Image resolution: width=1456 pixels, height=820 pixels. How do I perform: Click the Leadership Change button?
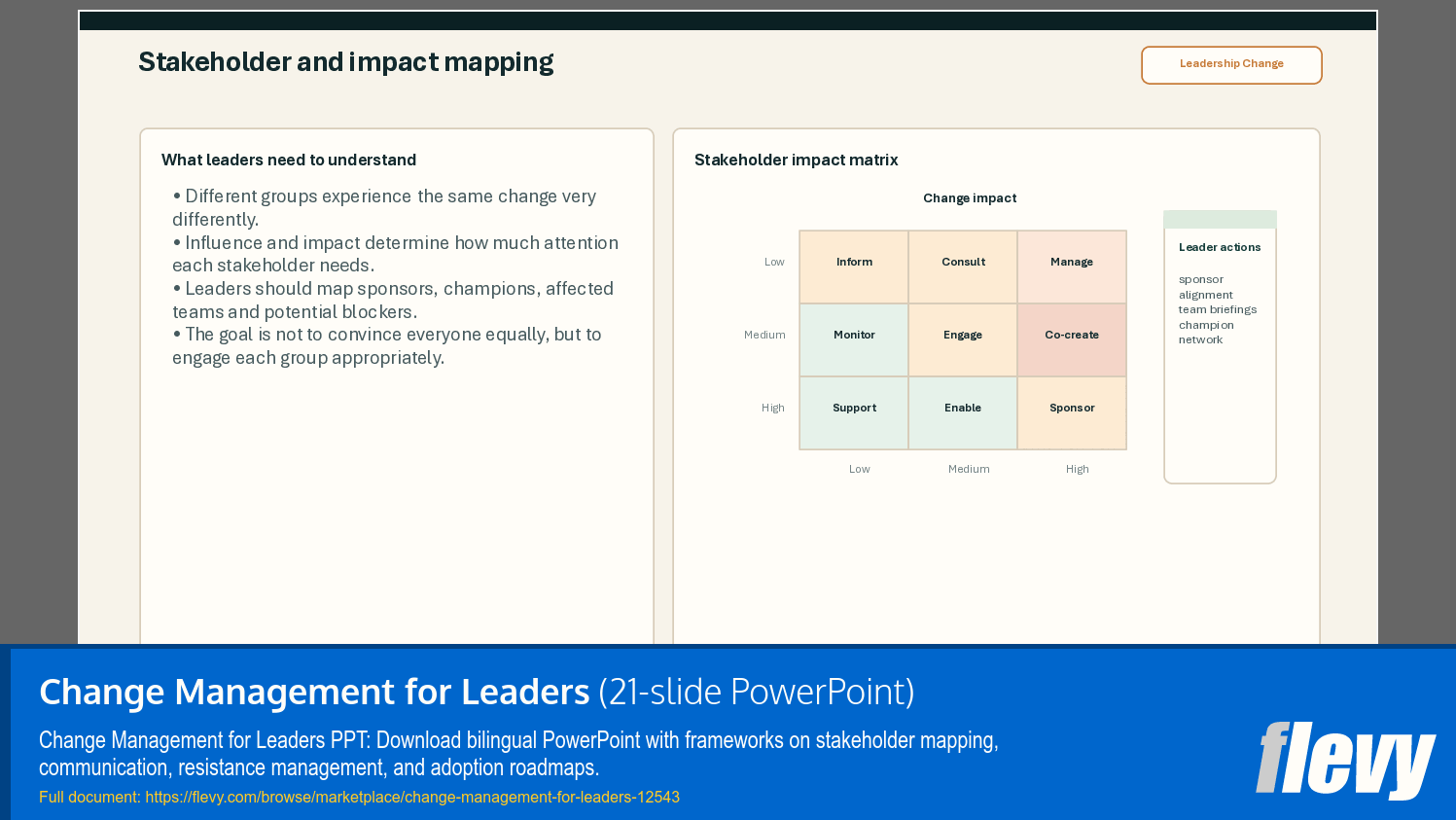(1231, 65)
